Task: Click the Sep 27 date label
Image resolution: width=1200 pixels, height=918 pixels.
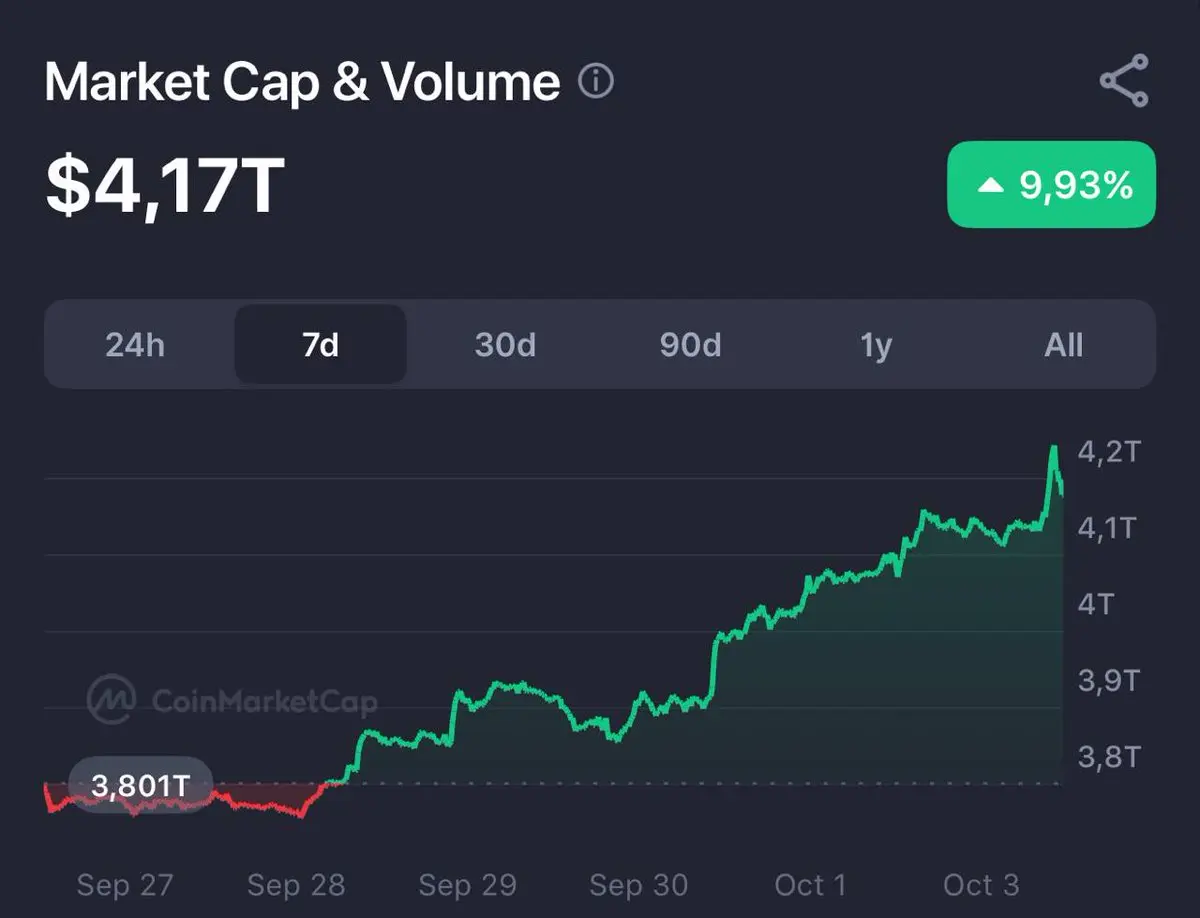Action: [125, 885]
